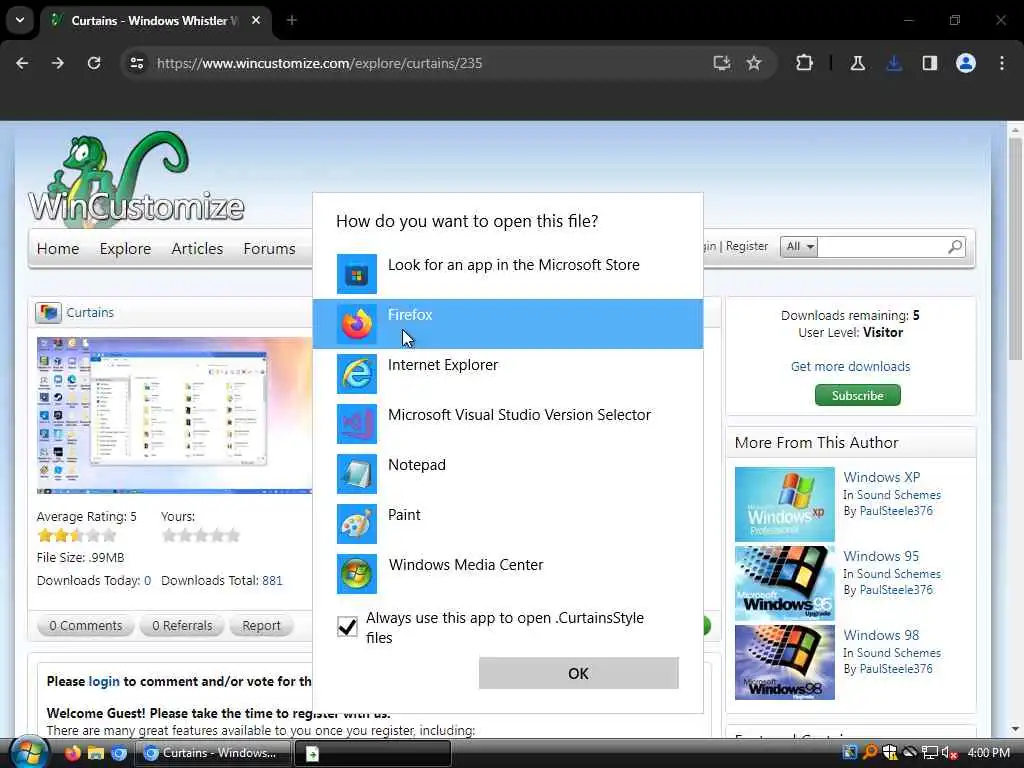Click the Curtains skin preview screenshot
Image resolution: width=1024 pixels, height=768 pixels.
174,415
